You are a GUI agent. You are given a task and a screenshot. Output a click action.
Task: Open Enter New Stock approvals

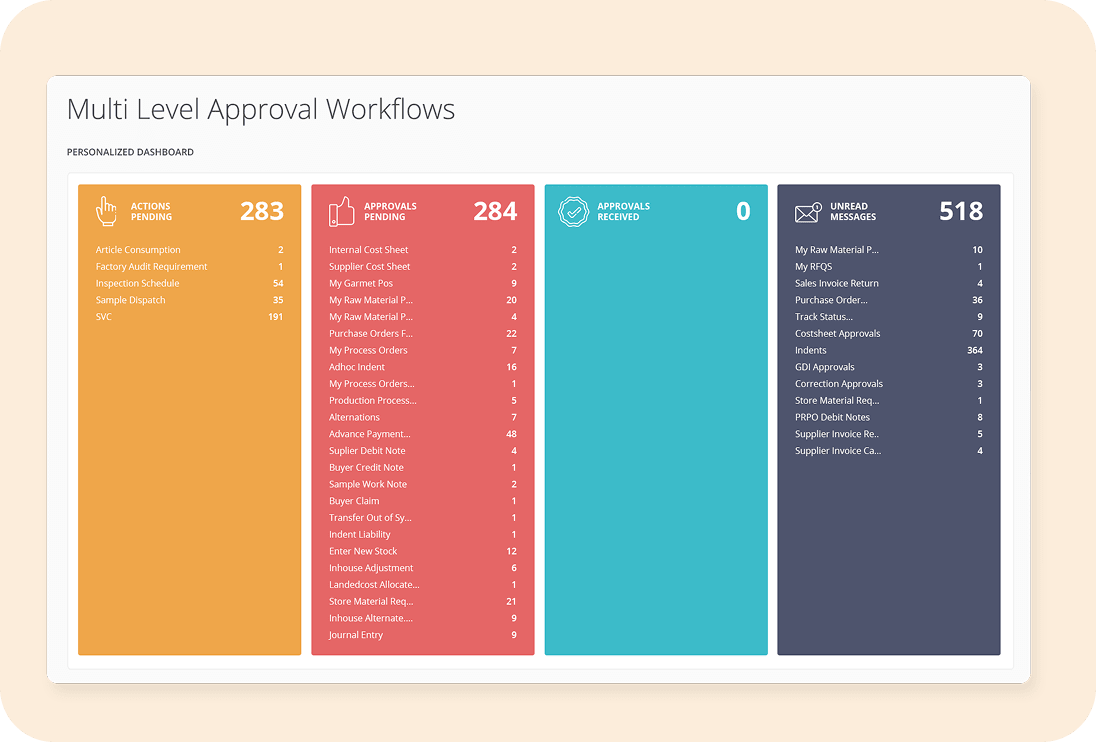pos(363,551)
